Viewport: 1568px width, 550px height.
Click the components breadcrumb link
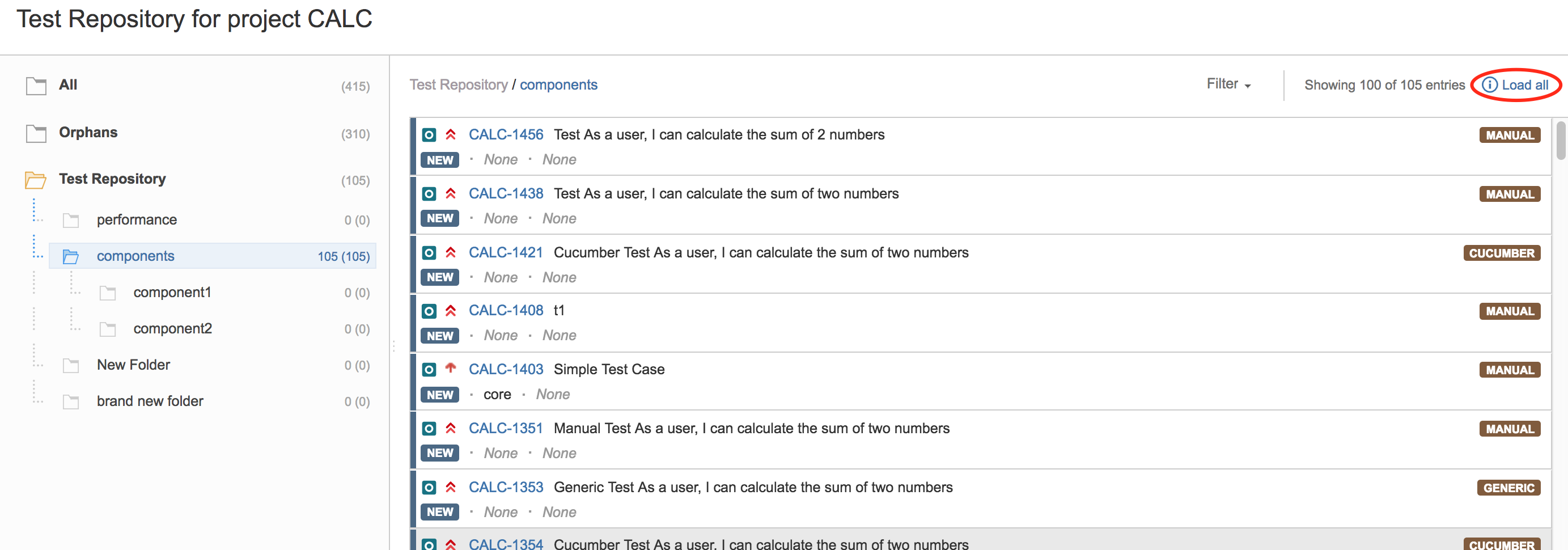[558, 84]
